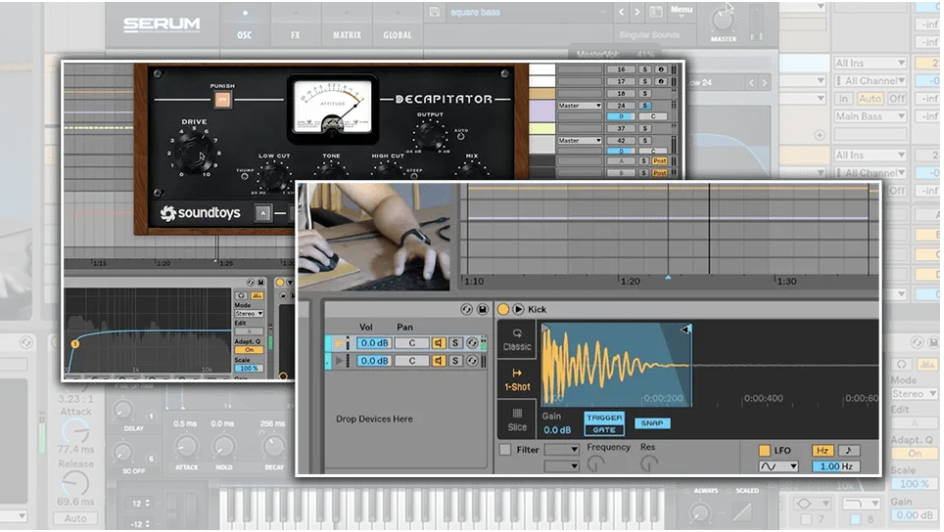The width and height of the screenshot is (944, 532).
Task: Select GATE mode in the Kick sampler
Action: pos(604,430)
